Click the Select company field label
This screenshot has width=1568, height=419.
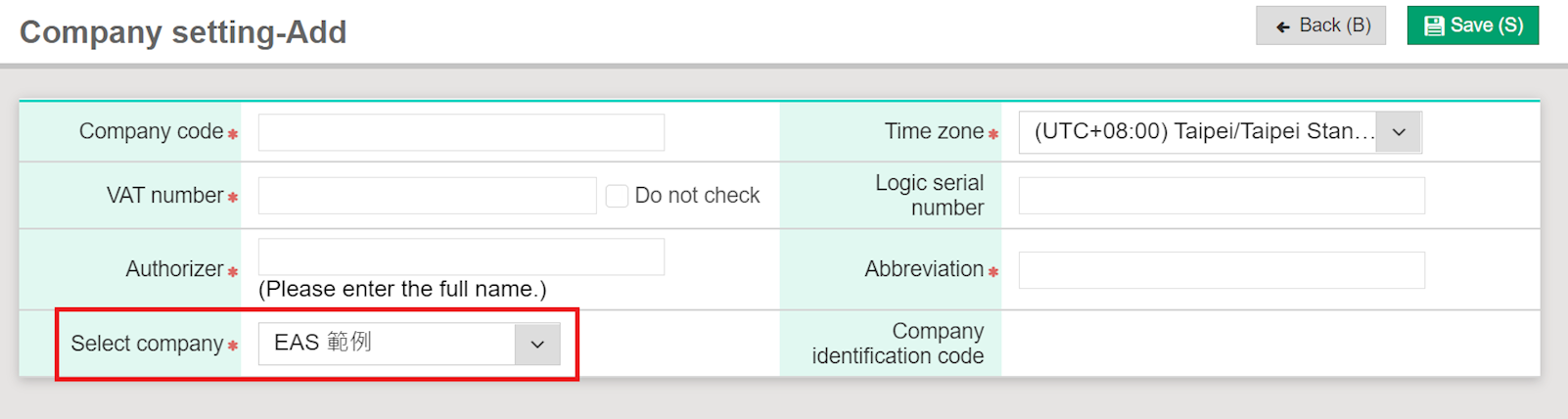tap(147, 344)
